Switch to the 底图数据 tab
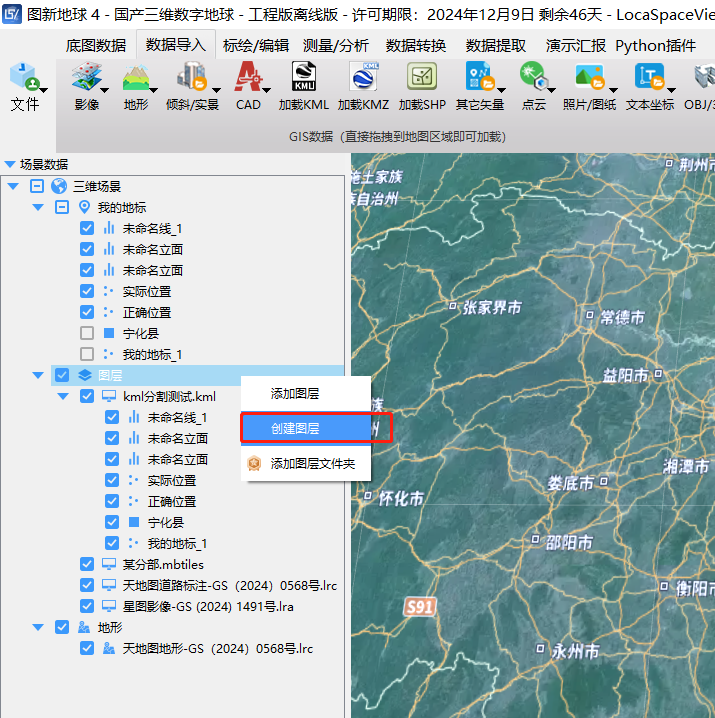This screenshot has width=715, height=718. click(96, 45)
